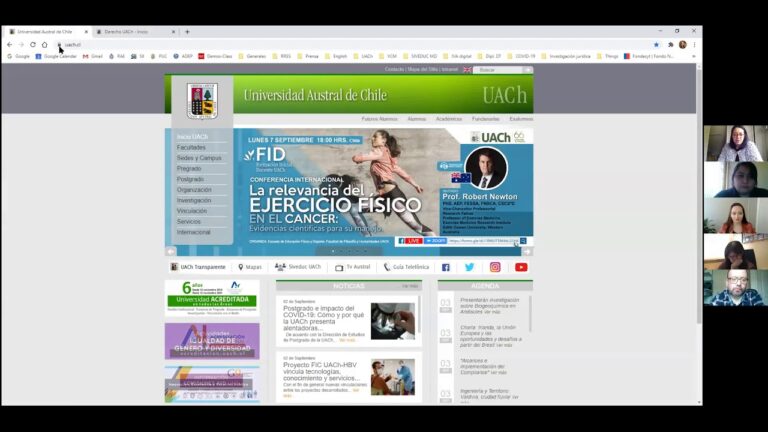The width and height of the screenshot is (768, 432).
Task: Open Facultades in the side menu
Action: click(192, 147)
